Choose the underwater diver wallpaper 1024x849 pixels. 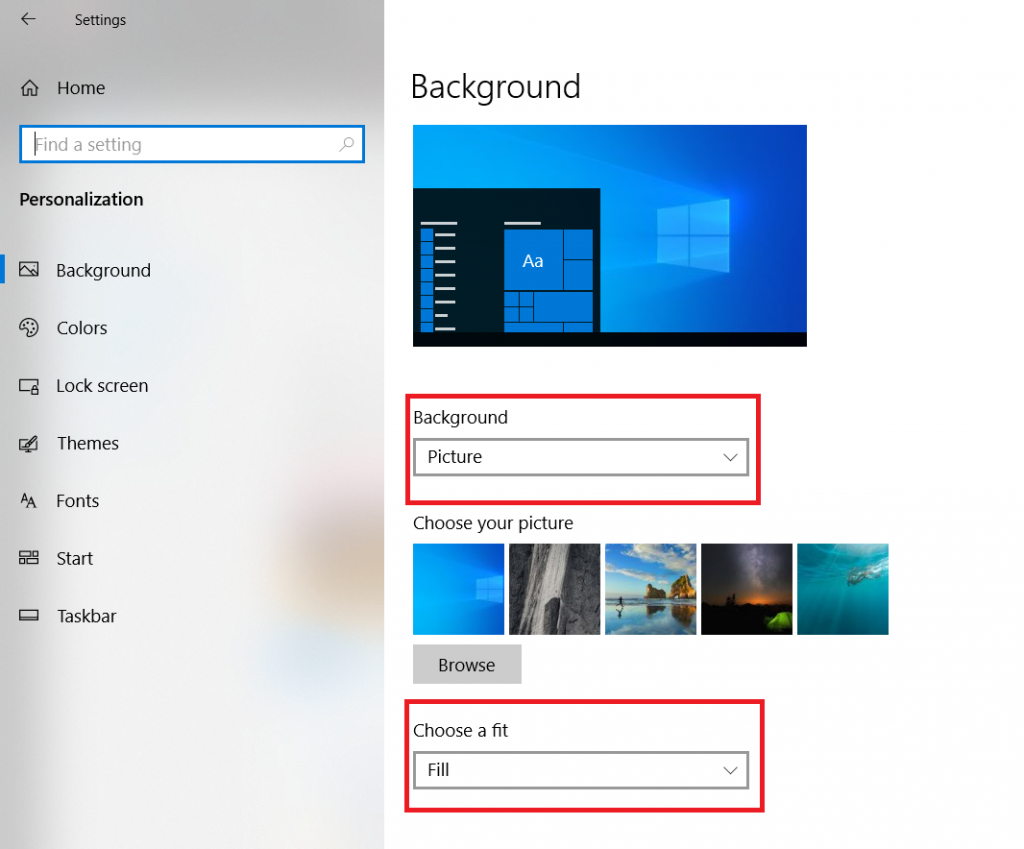842,589
